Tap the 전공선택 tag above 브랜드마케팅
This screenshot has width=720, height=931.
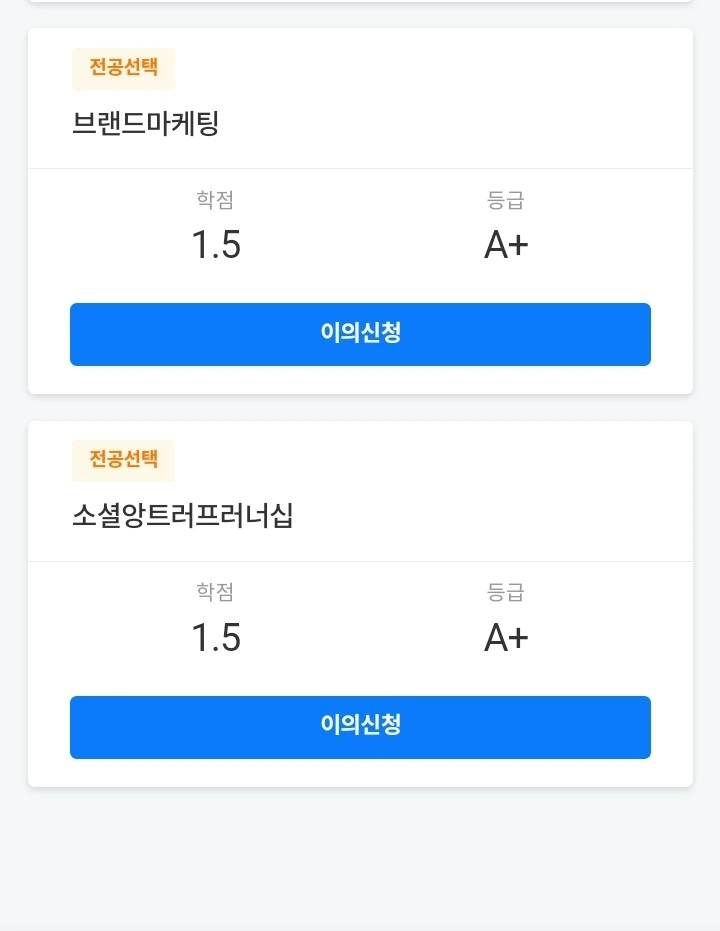(123, 69)
